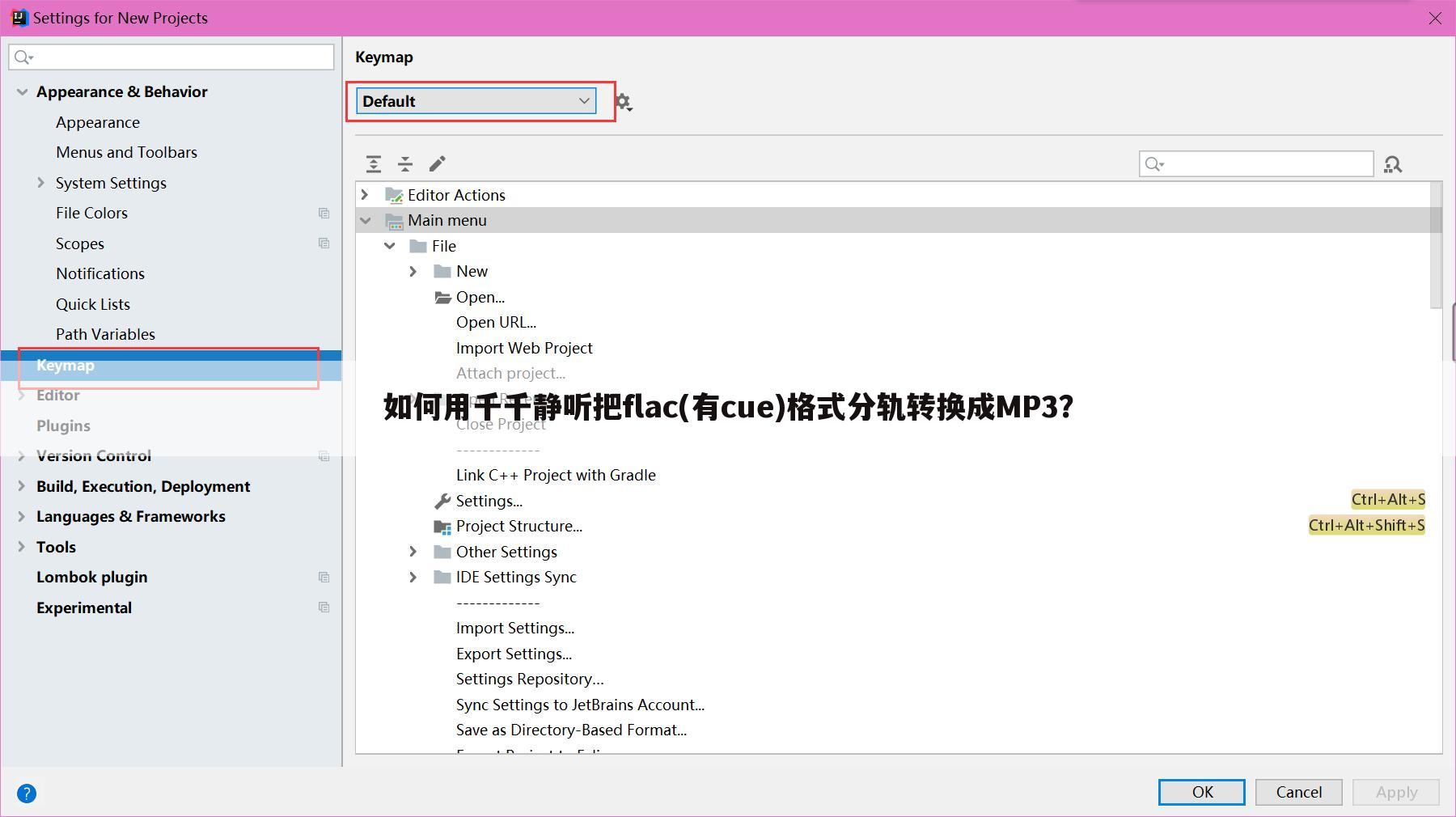
Task: Click the project-level icon beside Lombok plugin
Action: tap(324, 577)
